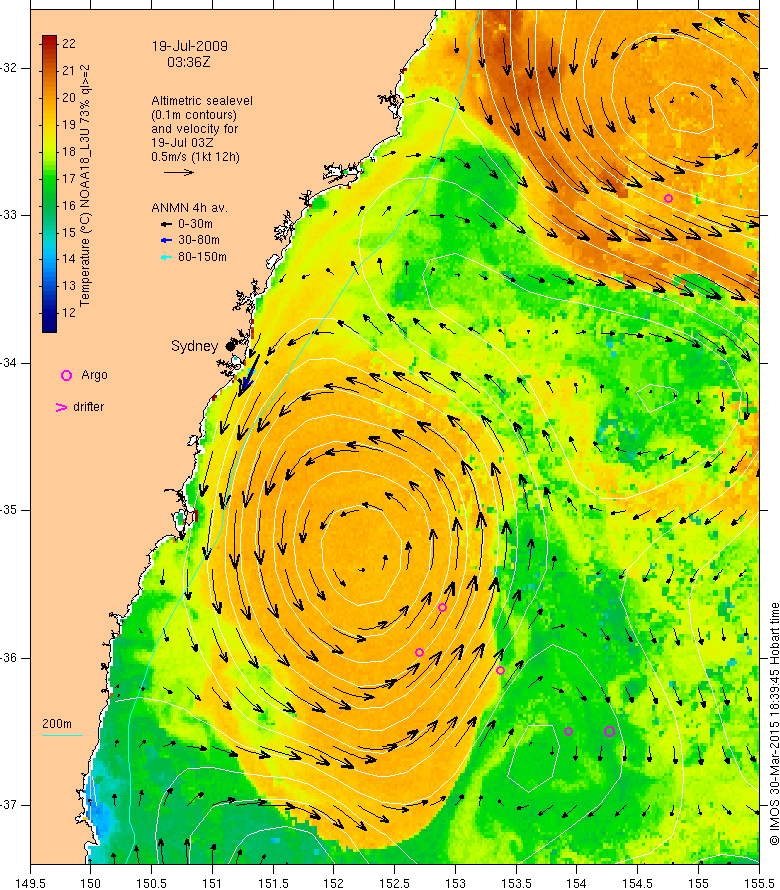Click the cyan 80-150m arrow legend symbol
Screen dimensions: 780x890
coord(166,258)
